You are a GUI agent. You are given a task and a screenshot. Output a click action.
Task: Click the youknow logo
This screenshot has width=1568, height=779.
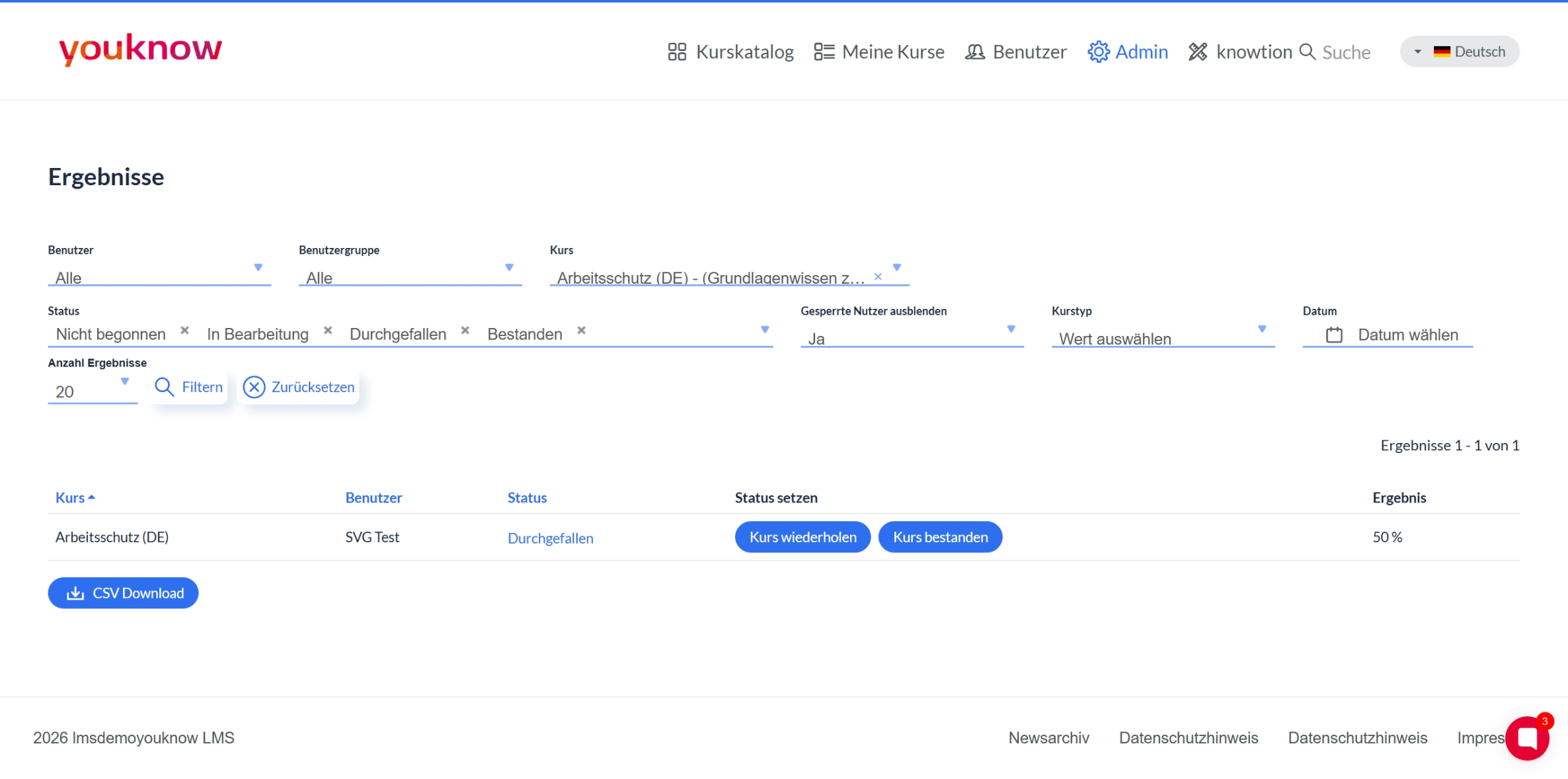pyautogui.click(x=140, y=50)
